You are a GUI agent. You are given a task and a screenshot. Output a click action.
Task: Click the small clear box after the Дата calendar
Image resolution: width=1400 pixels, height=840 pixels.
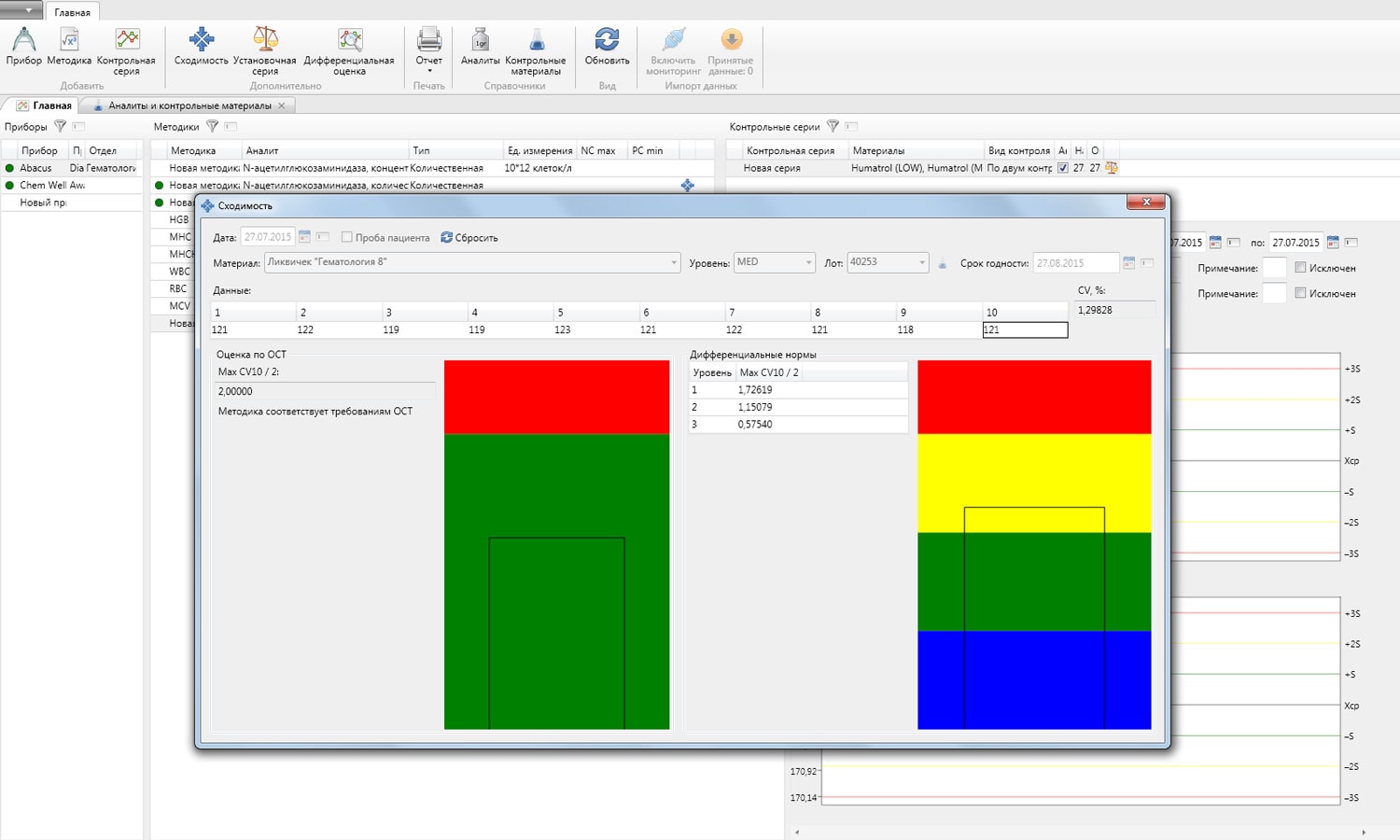tap(323, 237)
